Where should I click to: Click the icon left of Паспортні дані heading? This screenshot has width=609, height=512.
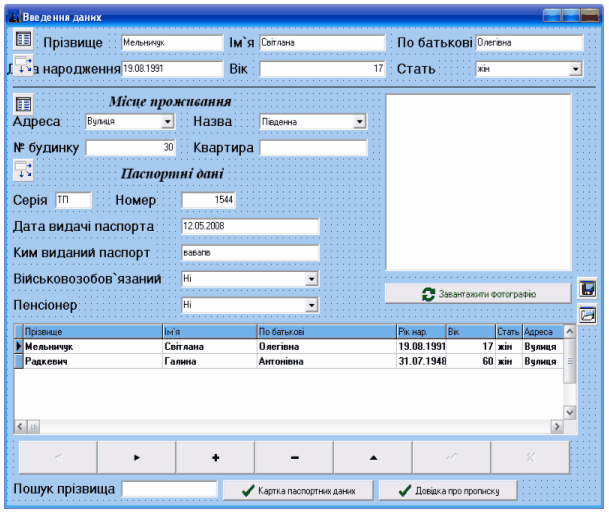pos(23,169)
